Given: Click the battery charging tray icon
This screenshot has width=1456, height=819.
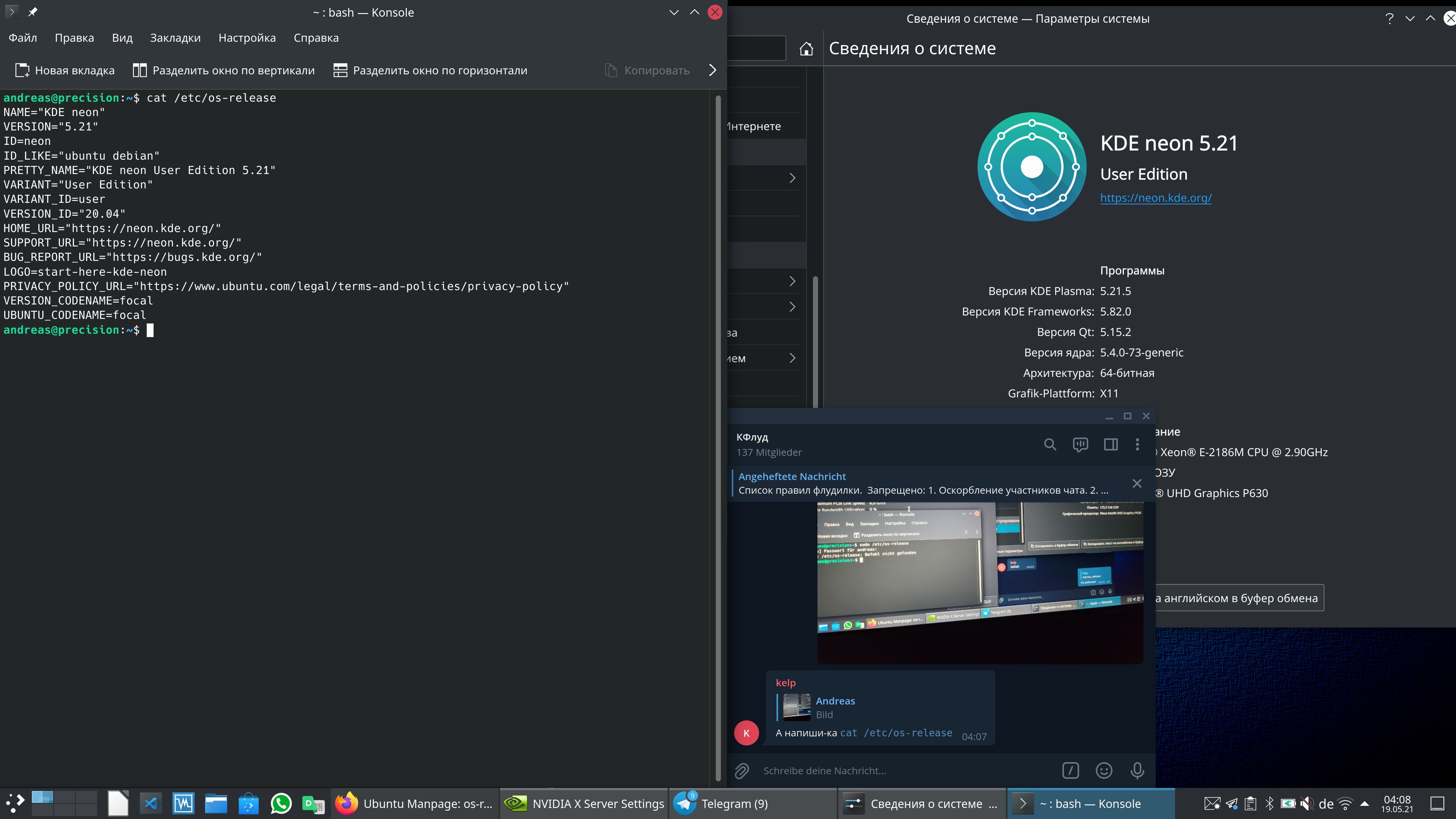Looking at the screenshot, I should click(x=1288, y=803).
